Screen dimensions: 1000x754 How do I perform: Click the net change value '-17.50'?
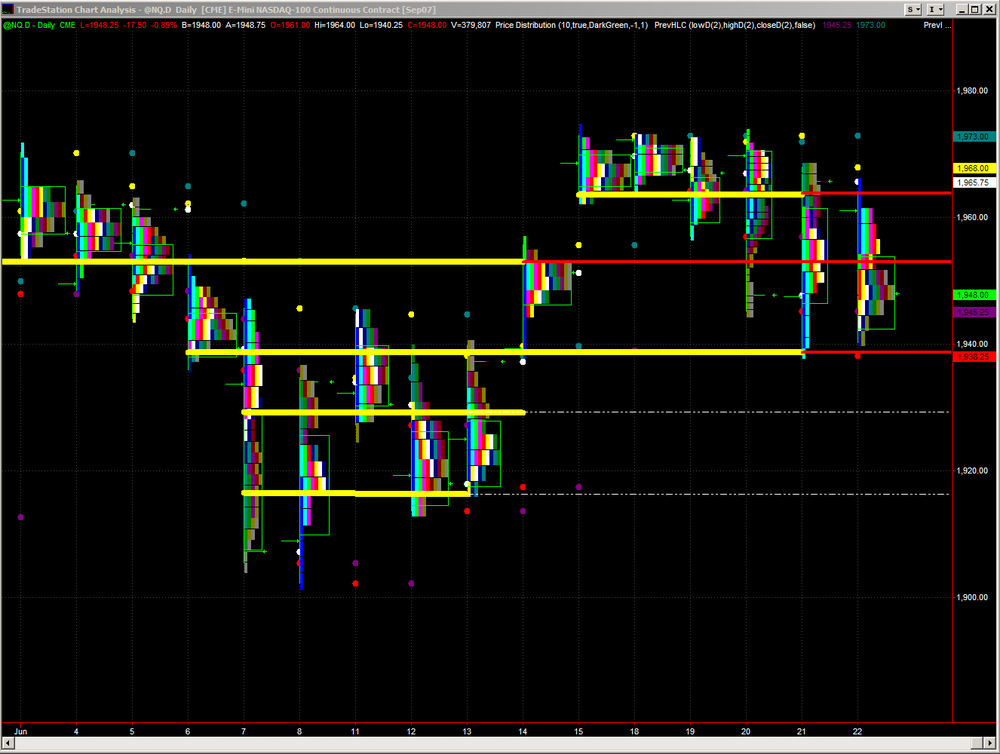tap(135, 26)
